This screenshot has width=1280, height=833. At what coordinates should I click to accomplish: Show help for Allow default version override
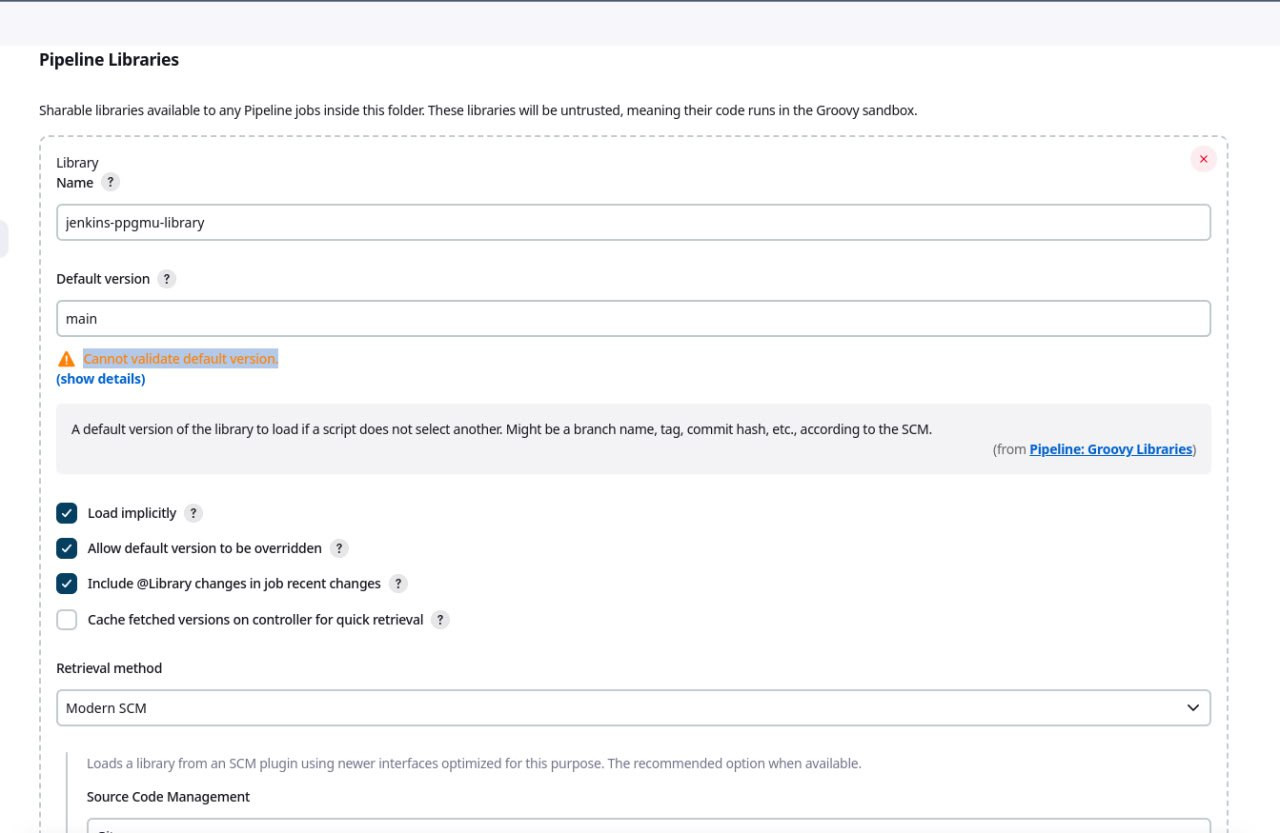[x=339, y=548]
